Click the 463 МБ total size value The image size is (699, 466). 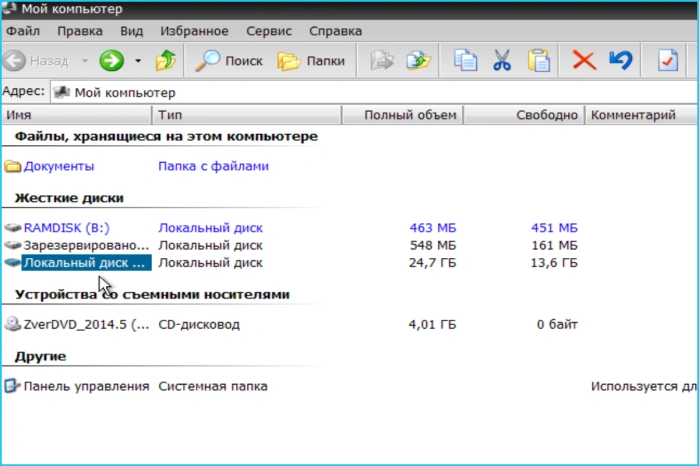[x=432, y=228]
